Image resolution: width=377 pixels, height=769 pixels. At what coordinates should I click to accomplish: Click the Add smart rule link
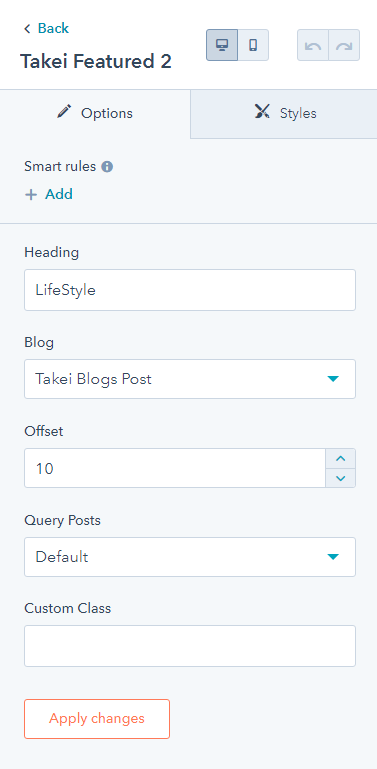pos(59,194)
